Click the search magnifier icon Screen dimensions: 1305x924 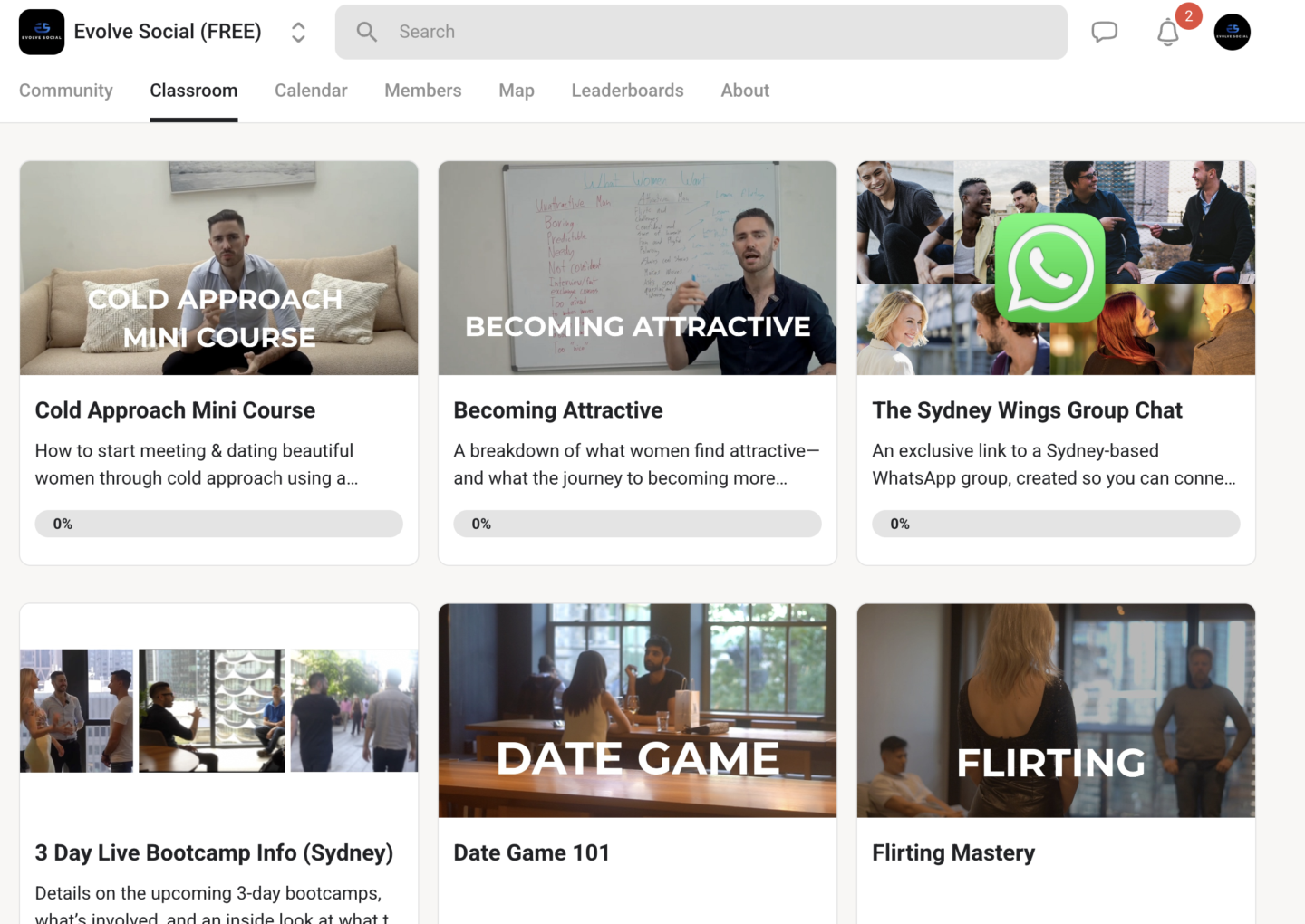tap(367, 32)
